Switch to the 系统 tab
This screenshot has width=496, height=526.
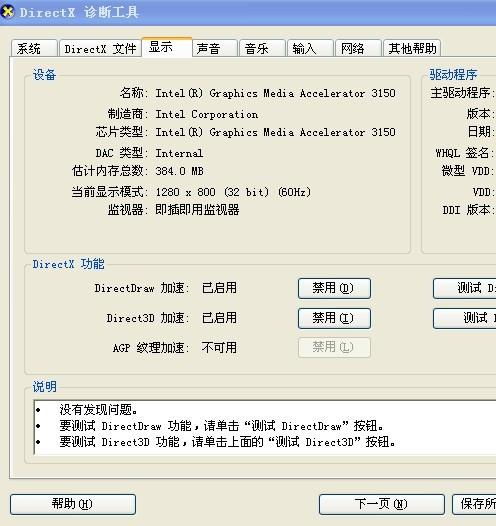tap(34, 48)
